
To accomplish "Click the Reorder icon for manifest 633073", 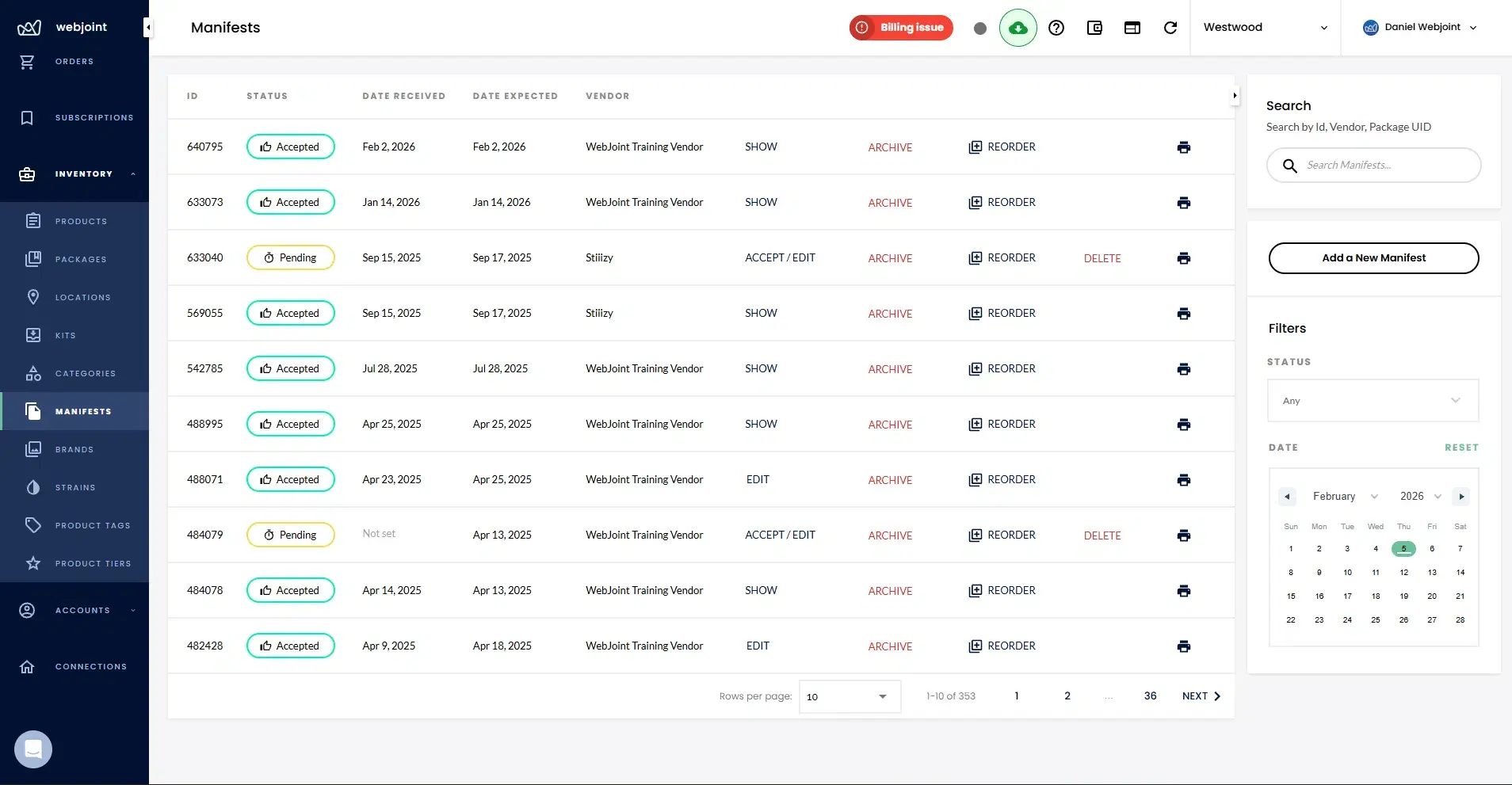I will tap(974, 203).
